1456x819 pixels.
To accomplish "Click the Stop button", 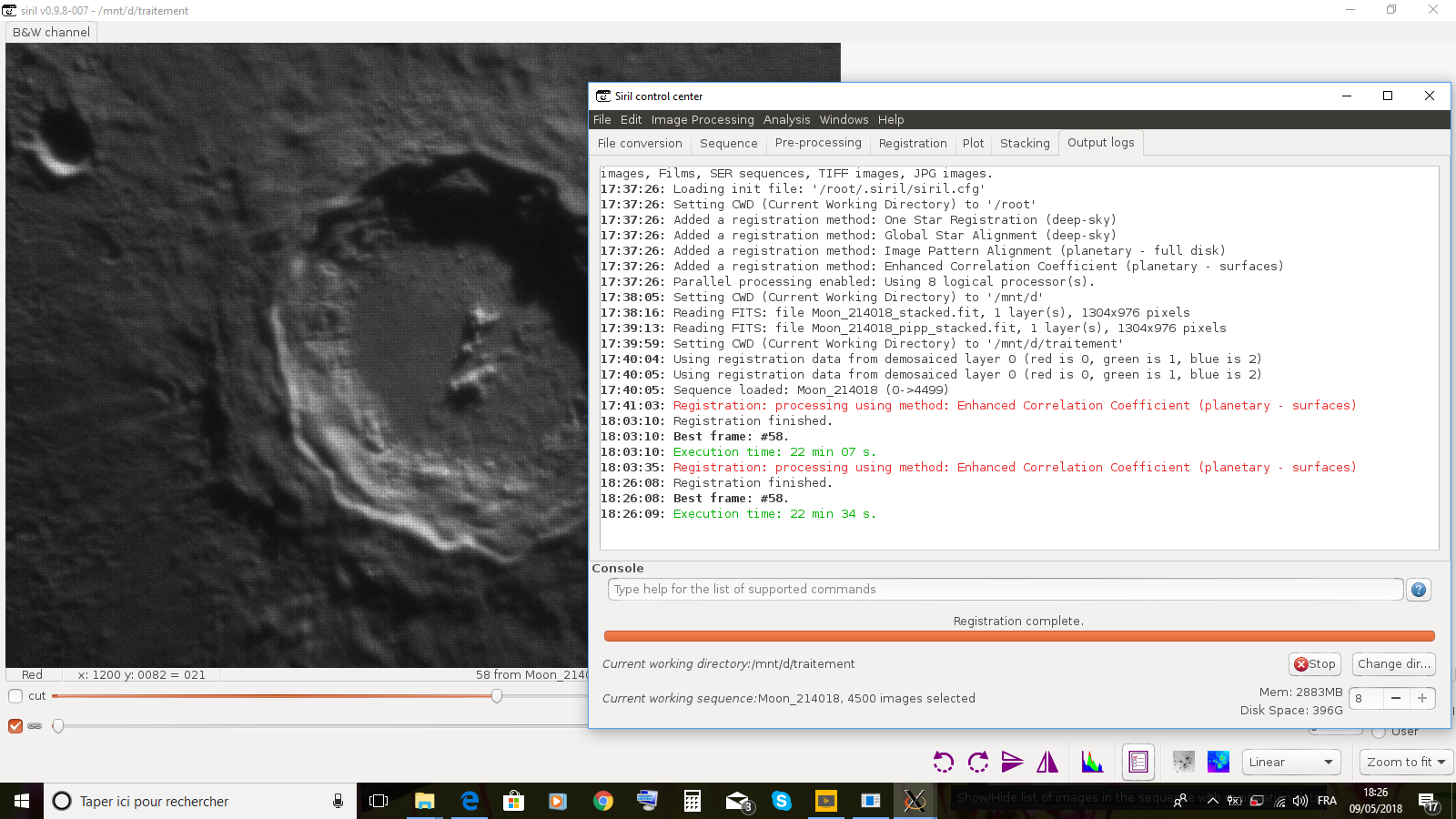I will 1315,664.
